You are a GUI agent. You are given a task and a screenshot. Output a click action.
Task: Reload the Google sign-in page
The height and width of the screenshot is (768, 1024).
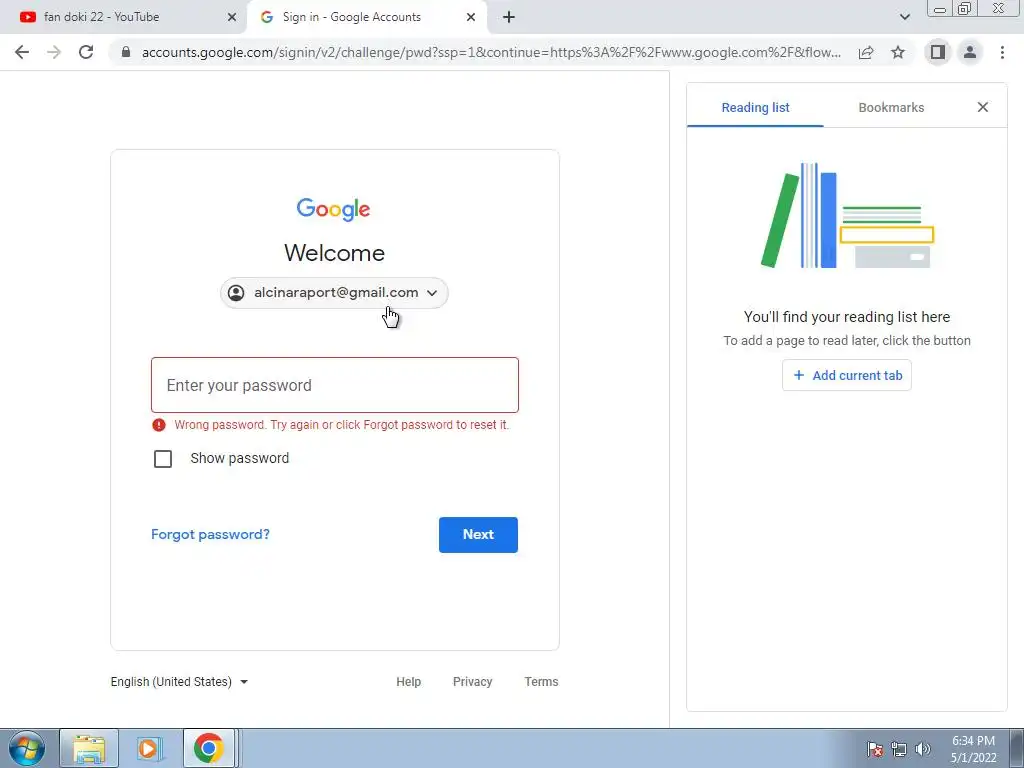coord(86,52)
